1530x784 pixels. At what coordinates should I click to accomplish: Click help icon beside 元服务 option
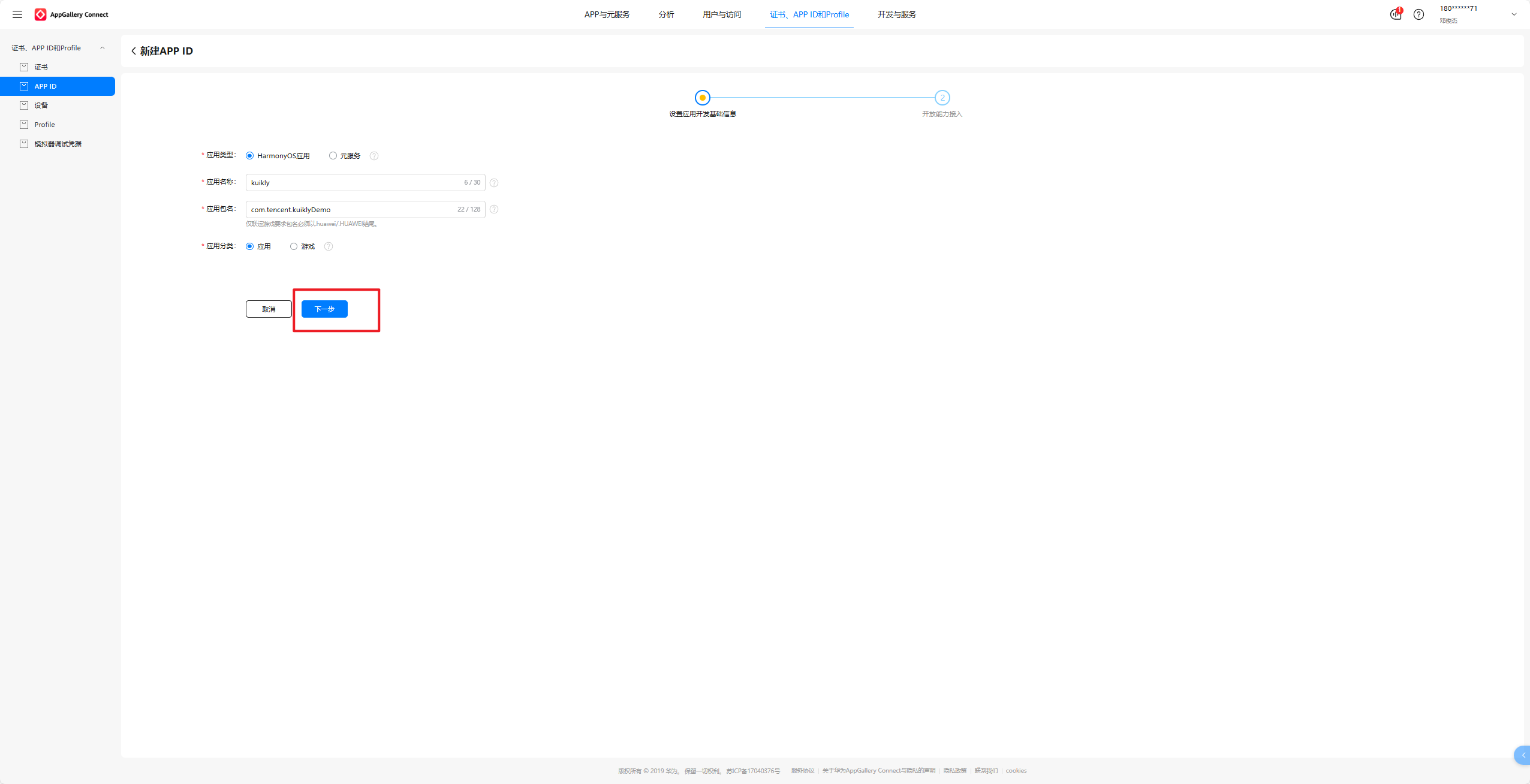374,156
